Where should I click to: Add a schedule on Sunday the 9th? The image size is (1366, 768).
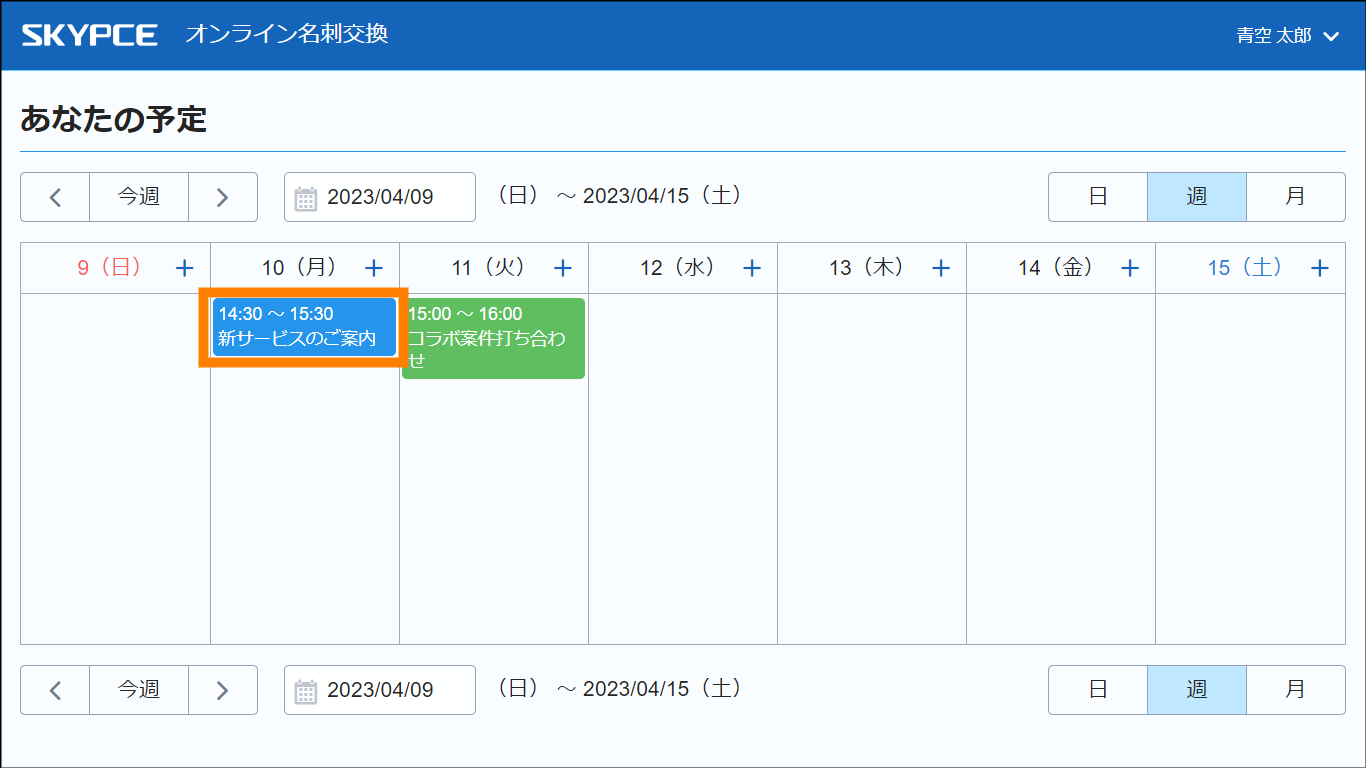pyautogui.click(x=185, y=268)
